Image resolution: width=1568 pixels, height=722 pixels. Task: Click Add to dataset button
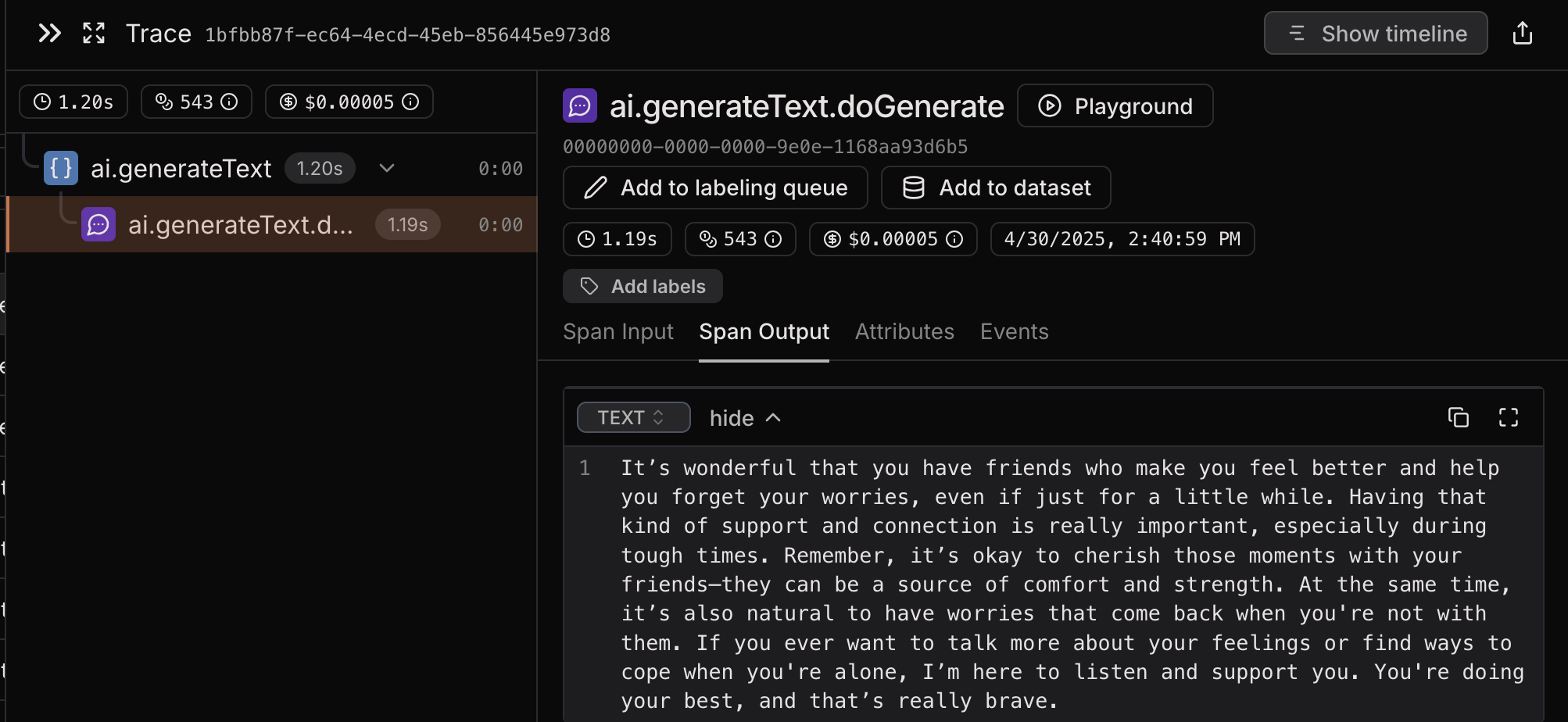[996, 188]
